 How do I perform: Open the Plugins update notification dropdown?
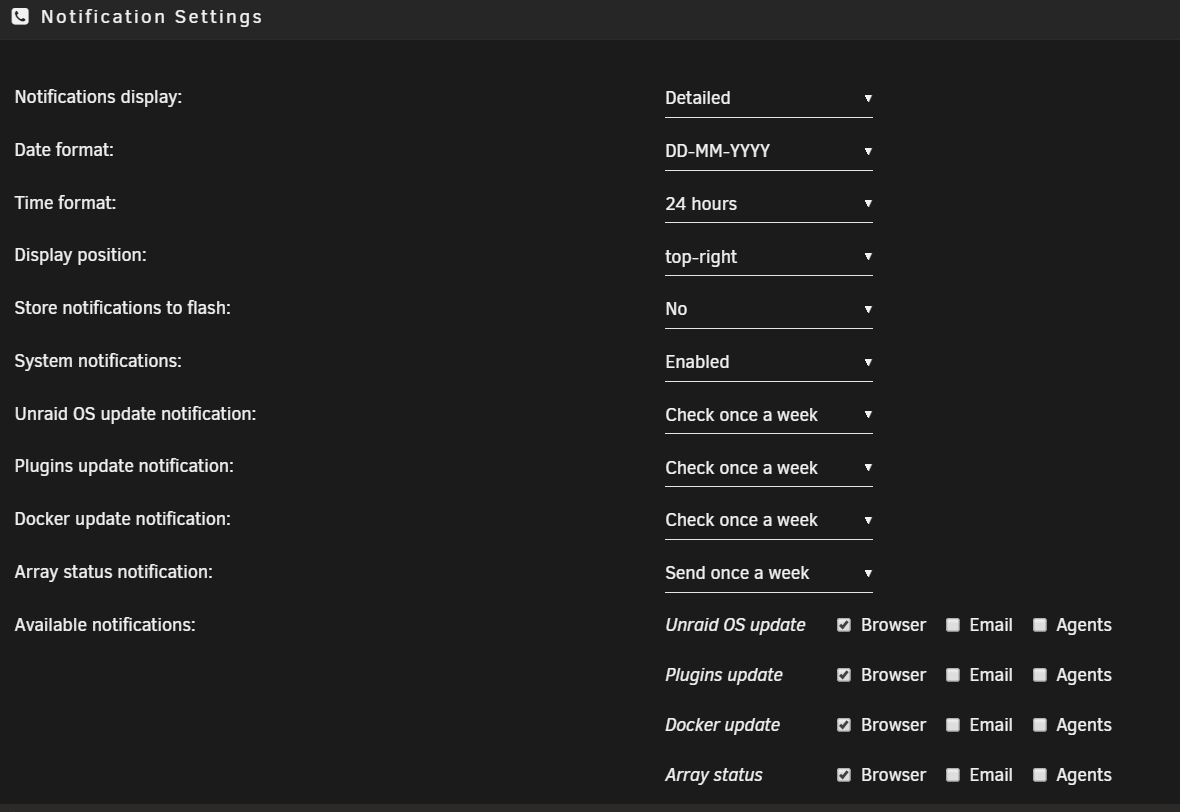(768, 467)
